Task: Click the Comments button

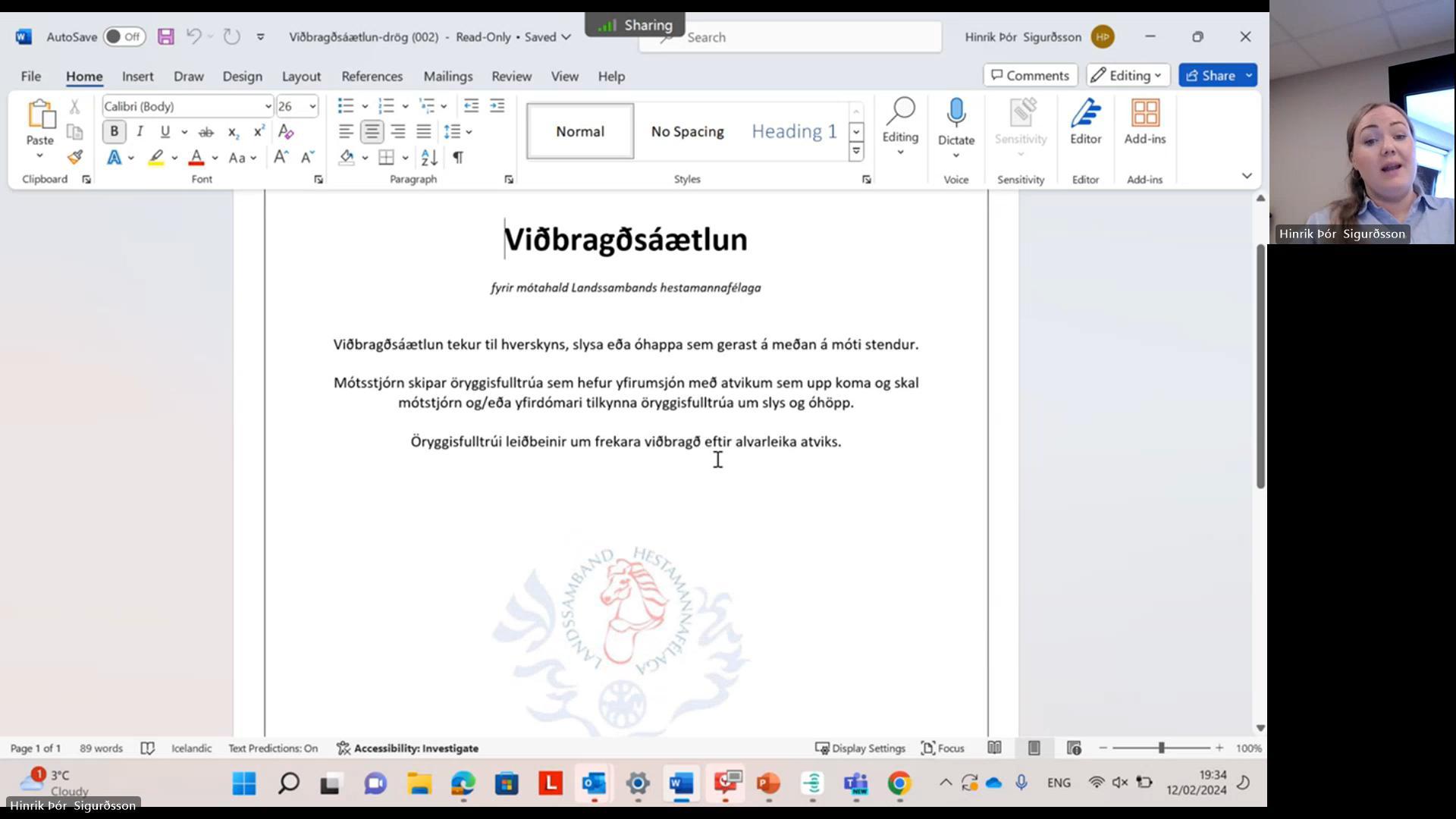Action: [1030, 75]
